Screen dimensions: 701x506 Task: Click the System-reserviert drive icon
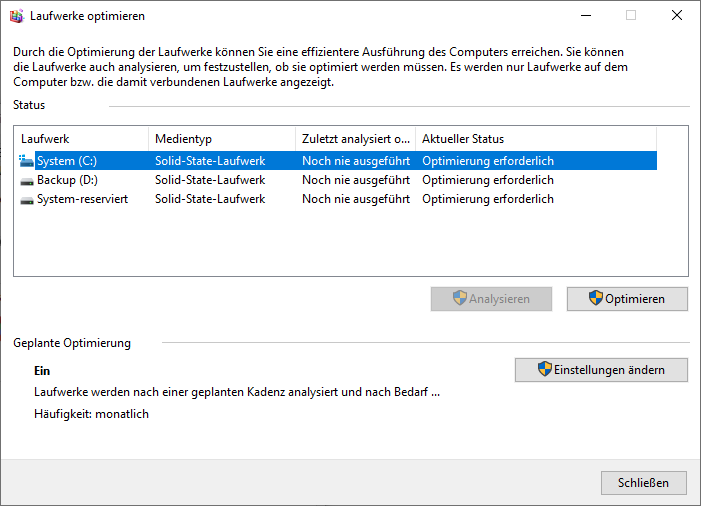(x=27, y=200)
